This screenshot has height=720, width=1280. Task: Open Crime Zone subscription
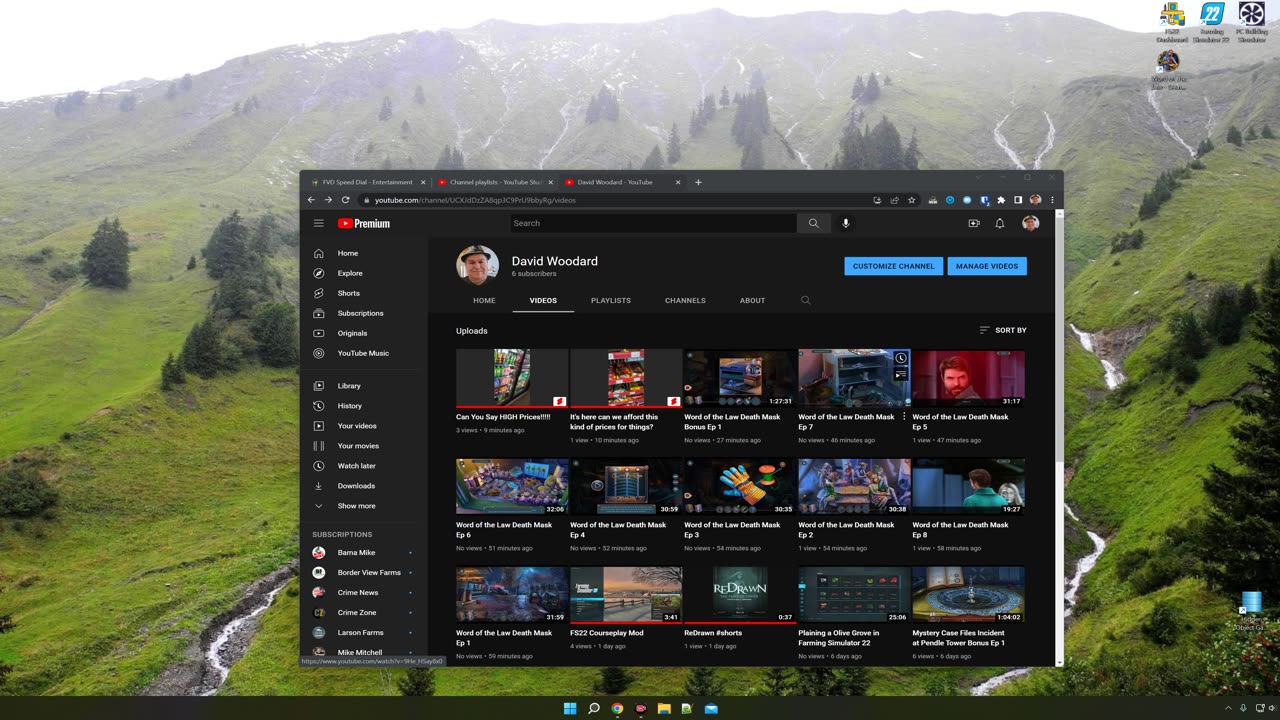pos(364,613)
